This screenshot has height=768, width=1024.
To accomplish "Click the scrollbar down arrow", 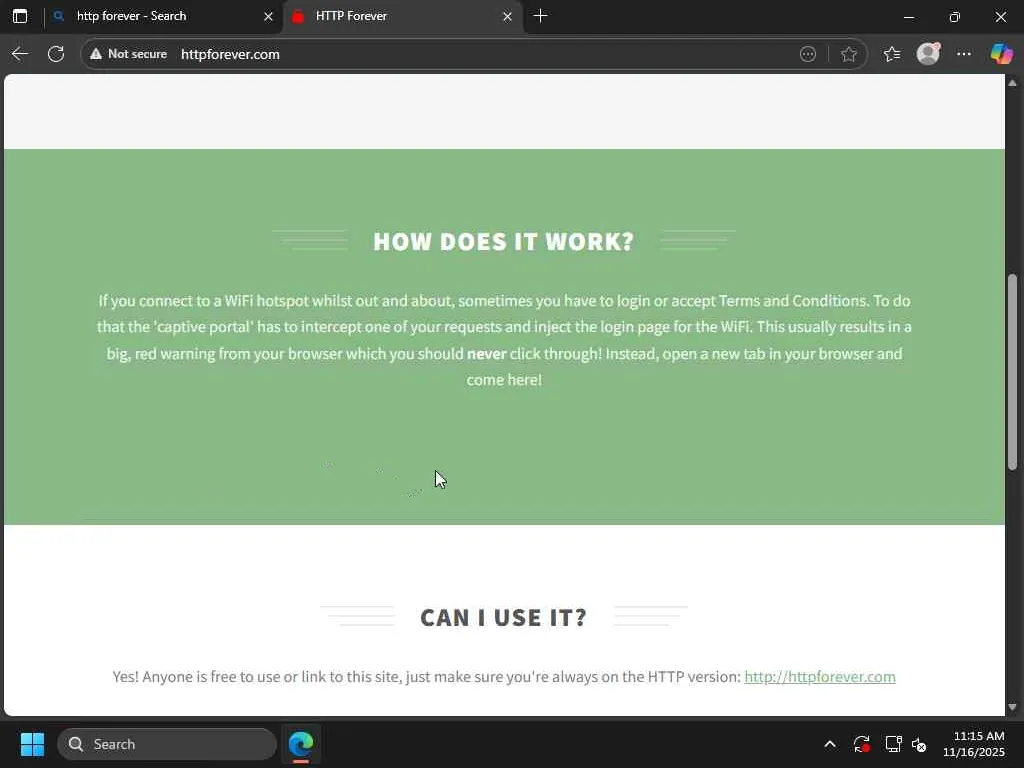I will coord(1012,707).
